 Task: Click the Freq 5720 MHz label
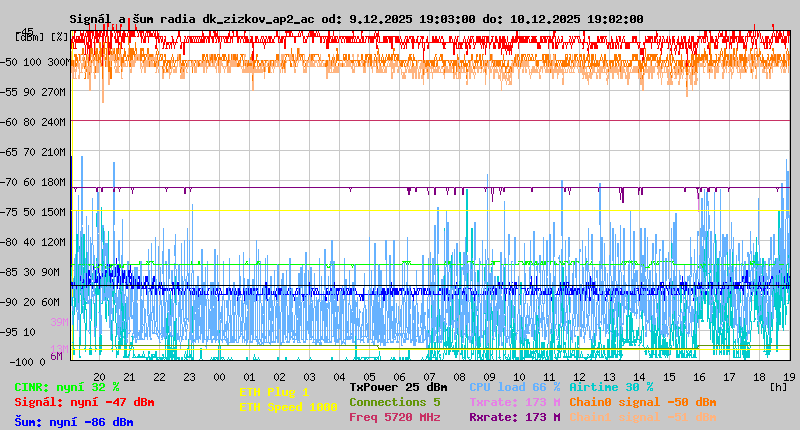point(394,417)
